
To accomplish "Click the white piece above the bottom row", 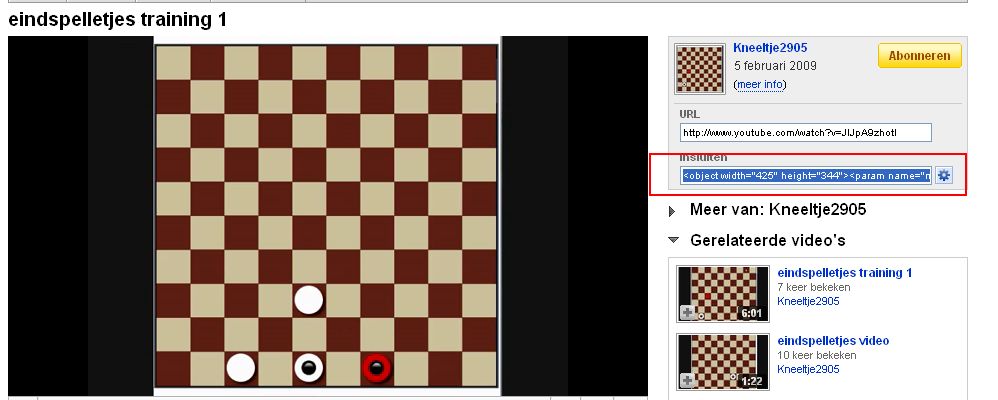I will pos(309,299).
